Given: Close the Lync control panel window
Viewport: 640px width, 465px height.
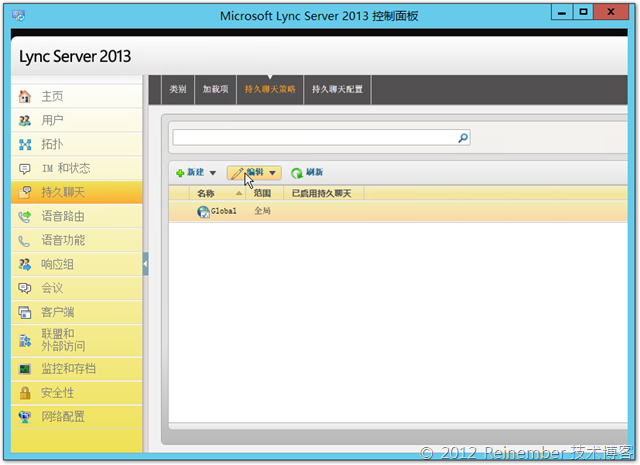Looking at the screenshot, I should click(611, 13).
